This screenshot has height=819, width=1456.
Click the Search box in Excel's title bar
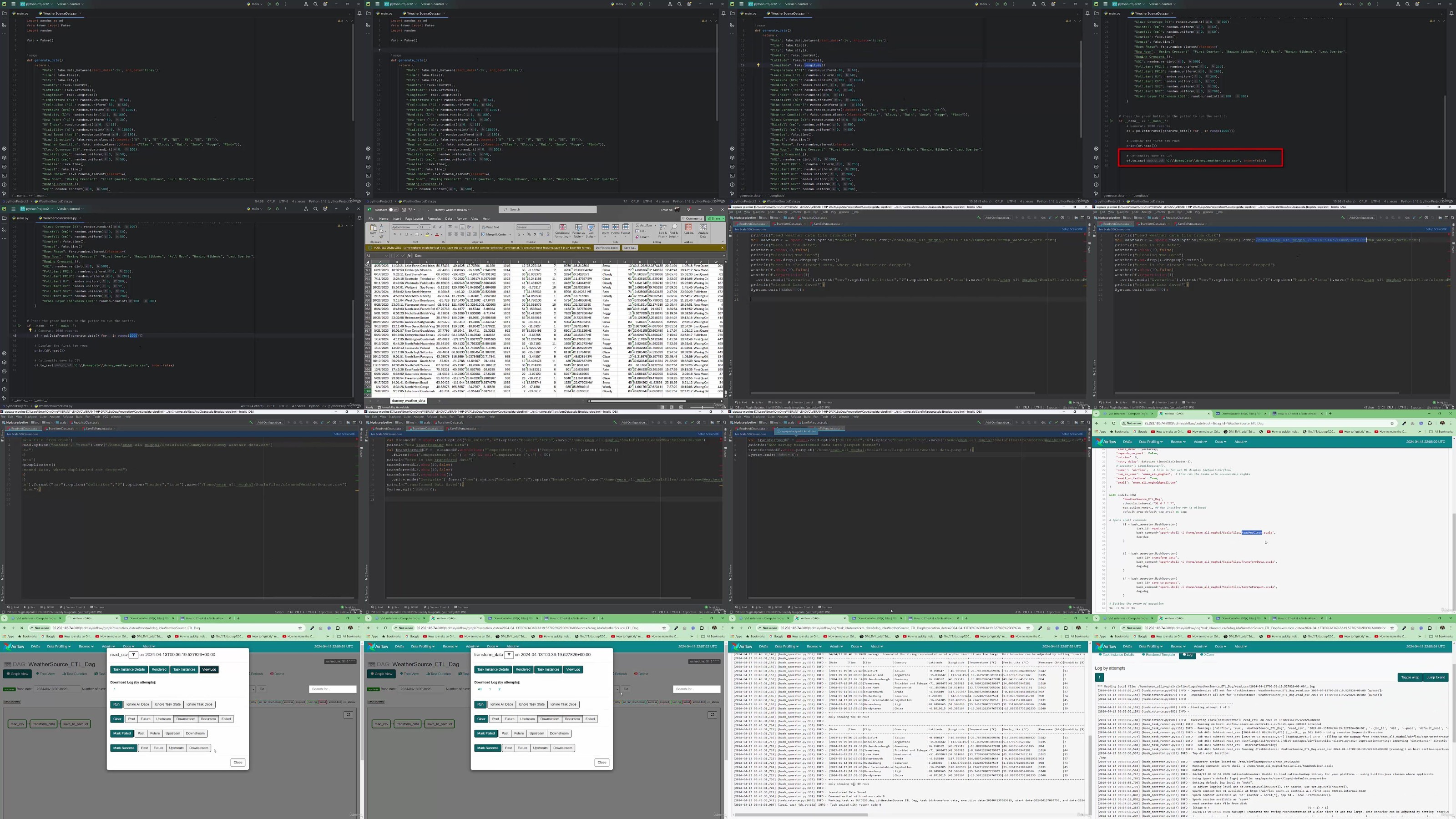coord(548,210)
